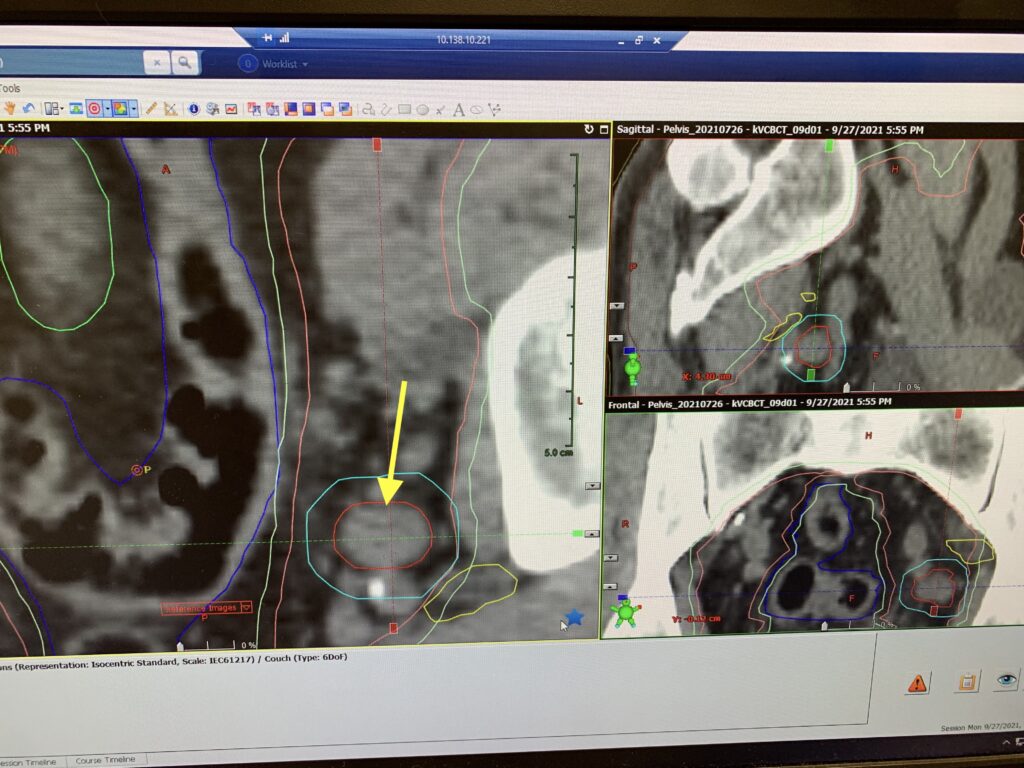1024x768 pixels.
Task: Click the blend slider handle in Frontal view
Action: (x=825, y=627)
